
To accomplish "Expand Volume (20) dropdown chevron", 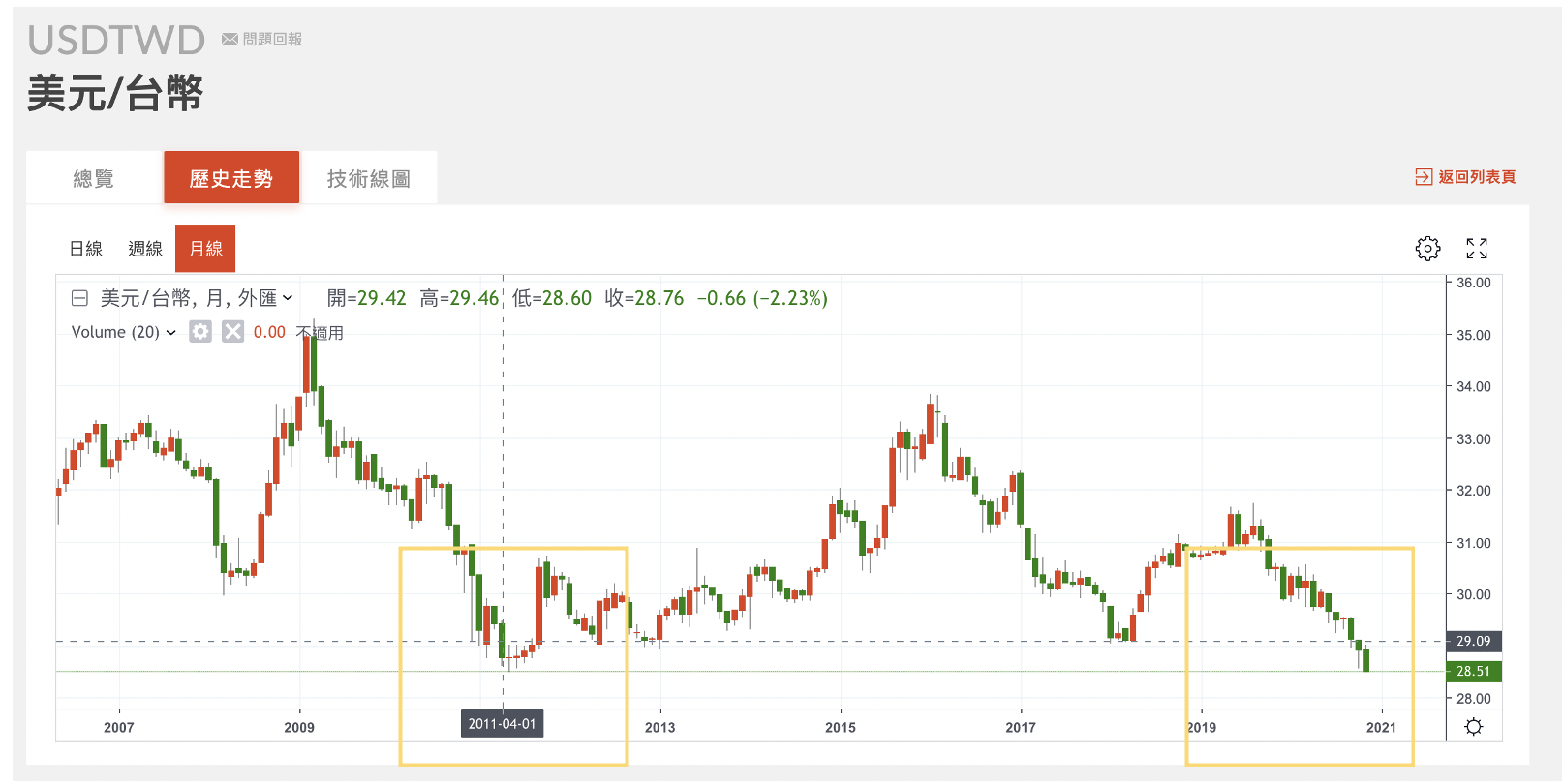I will click(x=171, y=333).
